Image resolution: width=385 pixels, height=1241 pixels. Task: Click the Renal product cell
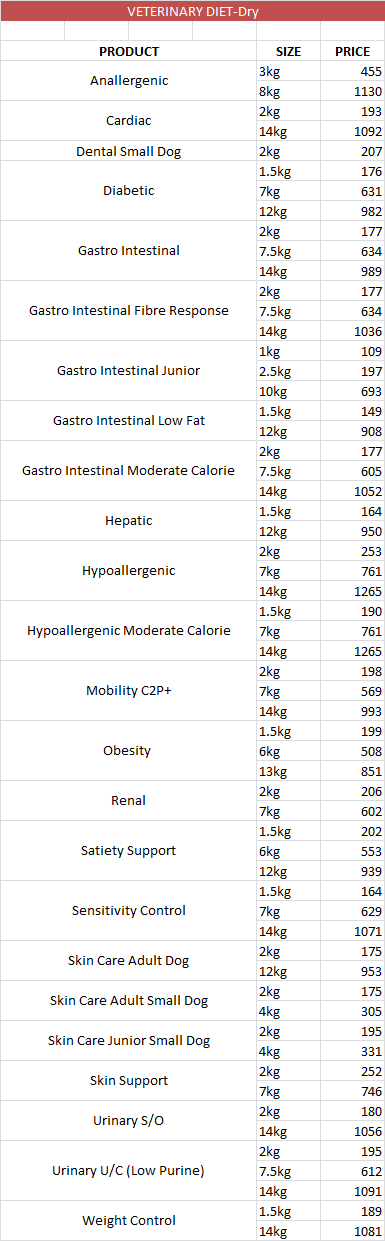(x=128, y=801)
